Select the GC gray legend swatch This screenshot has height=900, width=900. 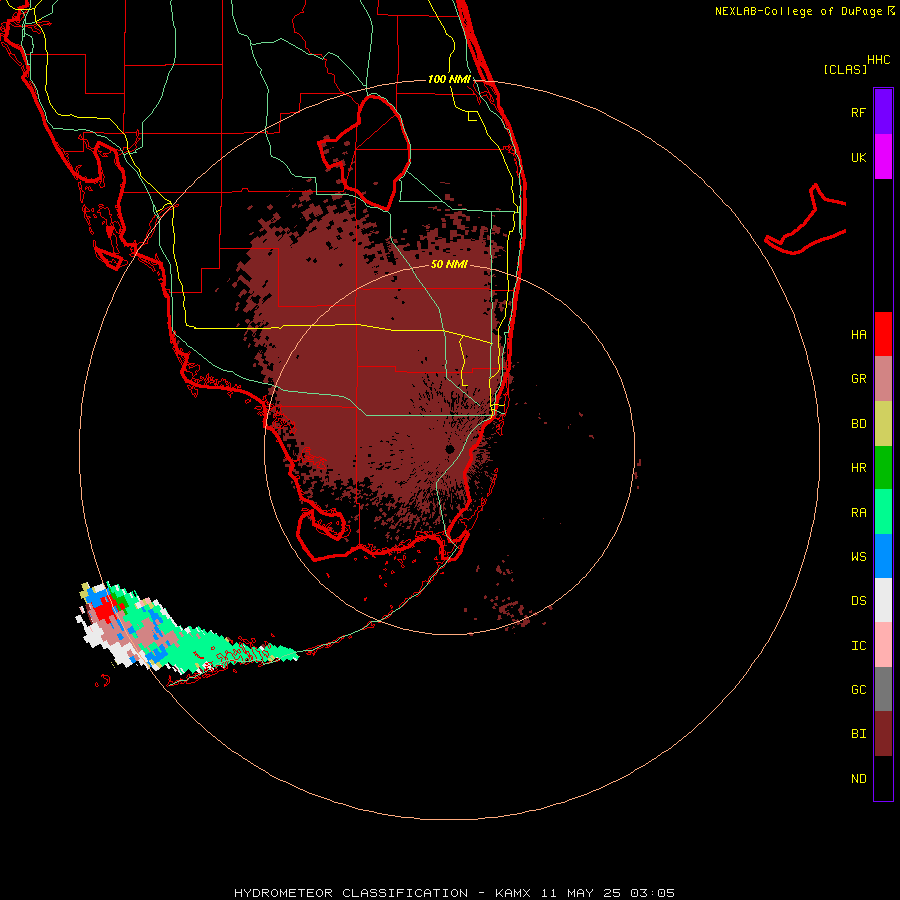[883, 689]
